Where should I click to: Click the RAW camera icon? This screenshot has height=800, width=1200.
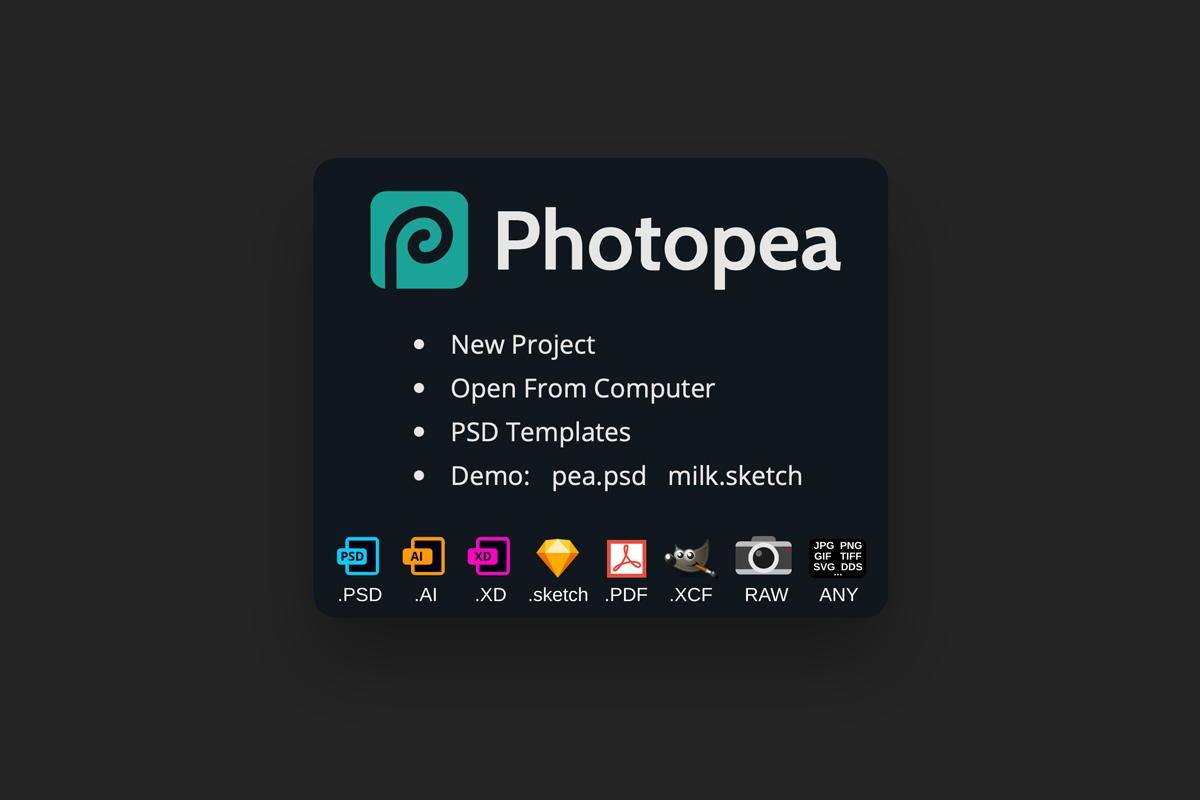click(764, 556)
